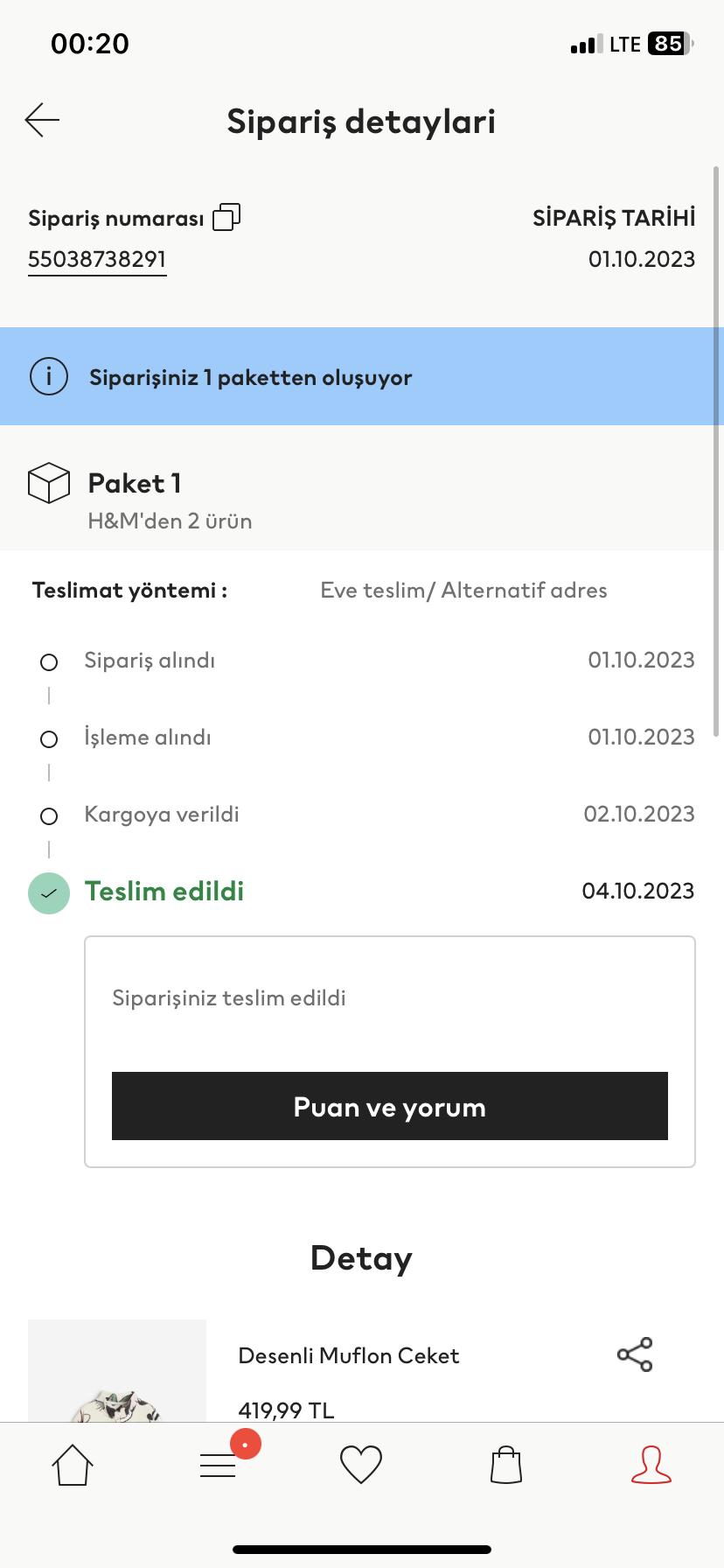This screenshot has height=1568, width=724.
Task: Select the İşleme alındı status circle
Action: point(49,739)
